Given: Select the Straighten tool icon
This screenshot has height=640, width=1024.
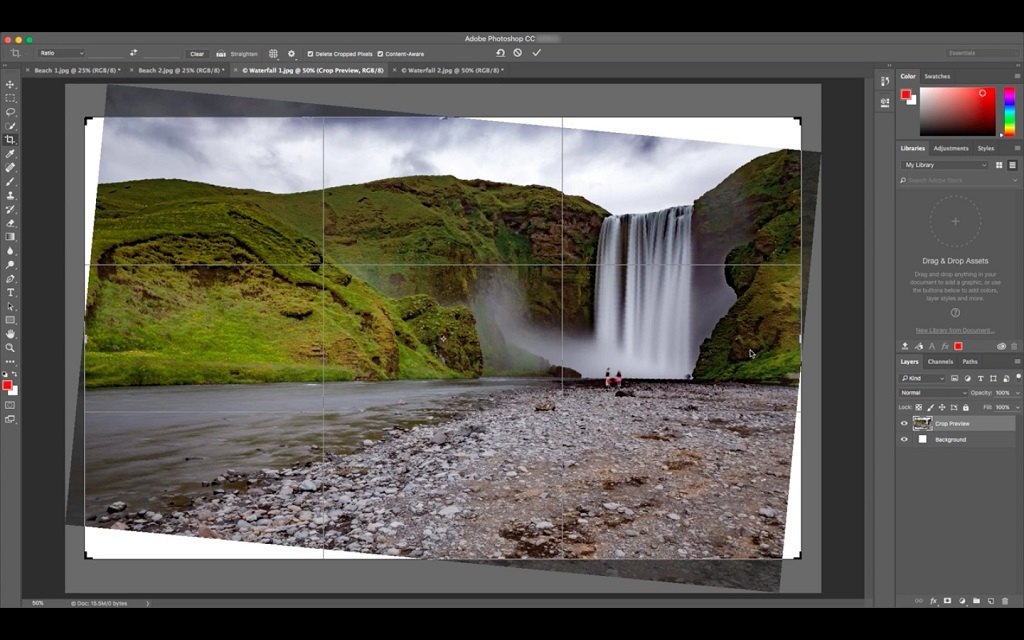Looking at the screenshot, I should point(222,54).
